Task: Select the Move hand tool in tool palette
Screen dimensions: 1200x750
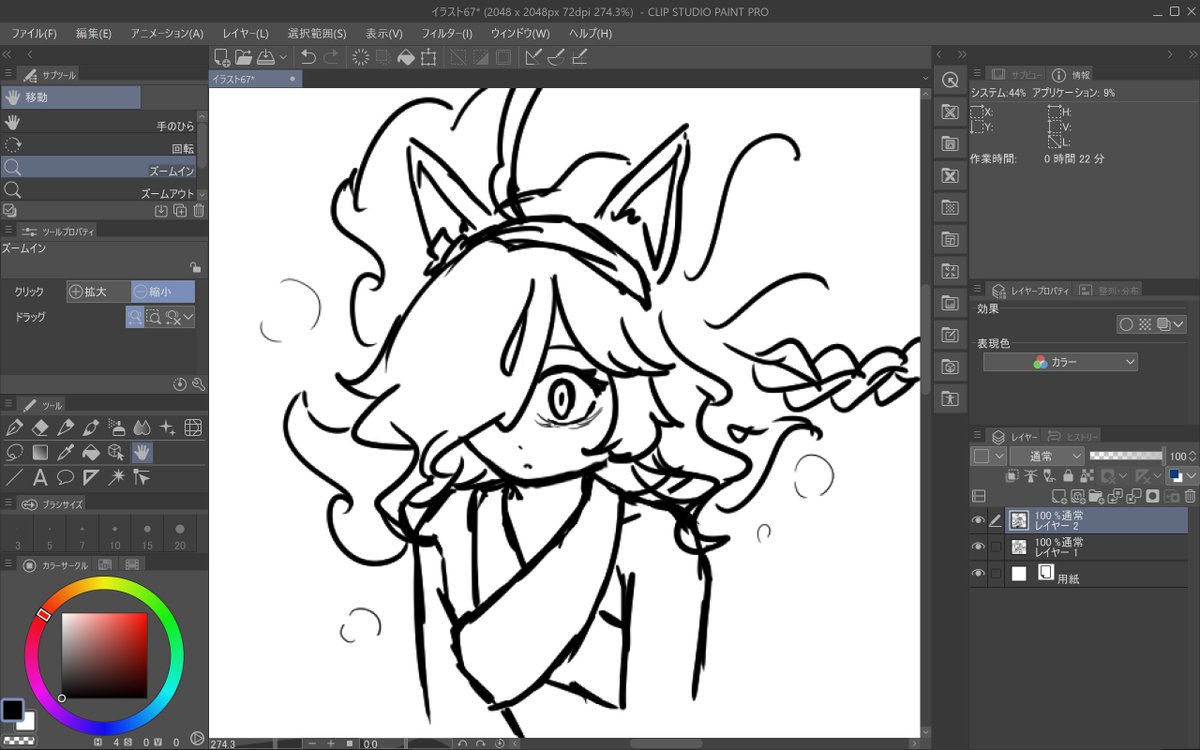Action: (141, 452)
